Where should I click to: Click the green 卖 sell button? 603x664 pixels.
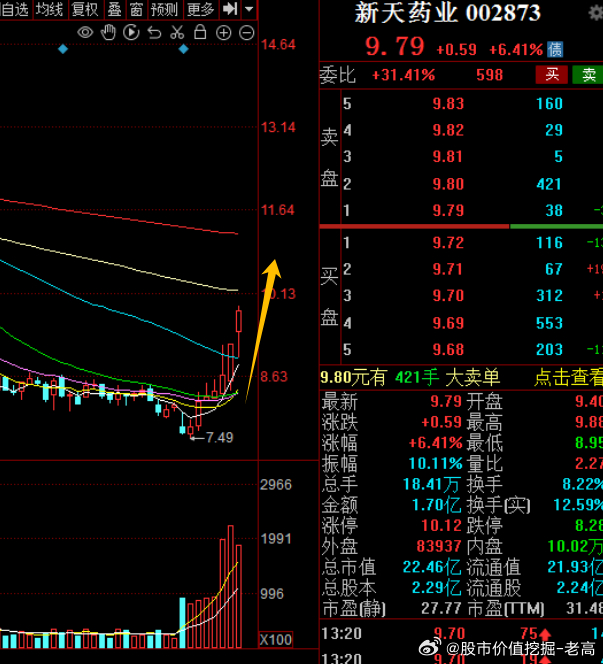coord(588,75)
